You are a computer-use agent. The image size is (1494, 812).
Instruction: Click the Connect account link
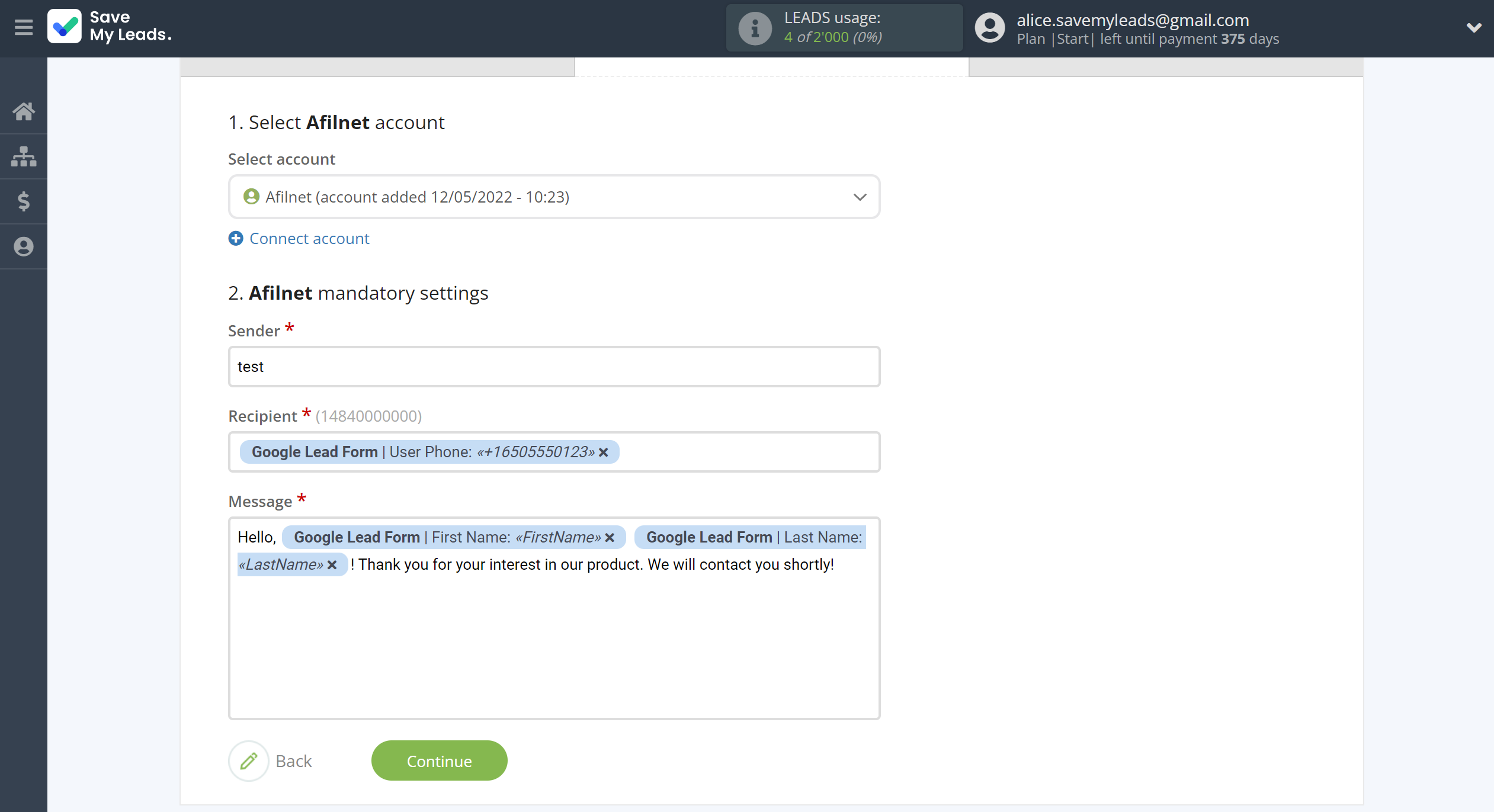click(309, 238)
